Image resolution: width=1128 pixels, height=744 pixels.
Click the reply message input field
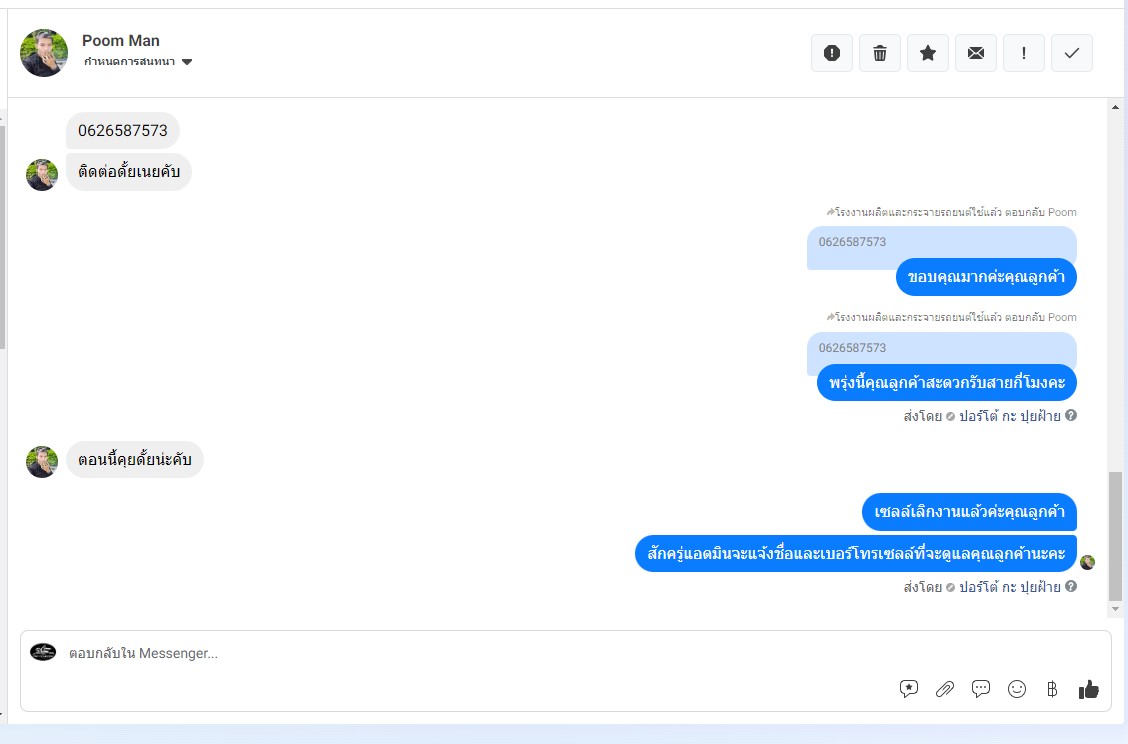(475, 653)
